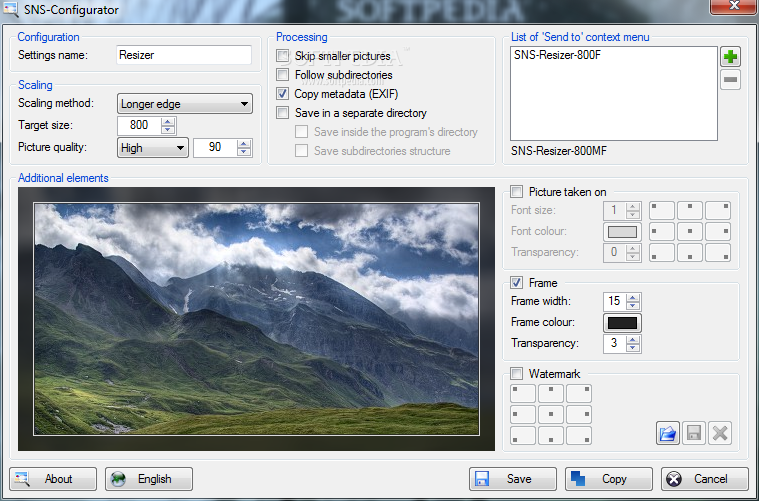Set watermark position to middle-right
The width and height of the screenshot is (759, 501).
coord(579,415)
